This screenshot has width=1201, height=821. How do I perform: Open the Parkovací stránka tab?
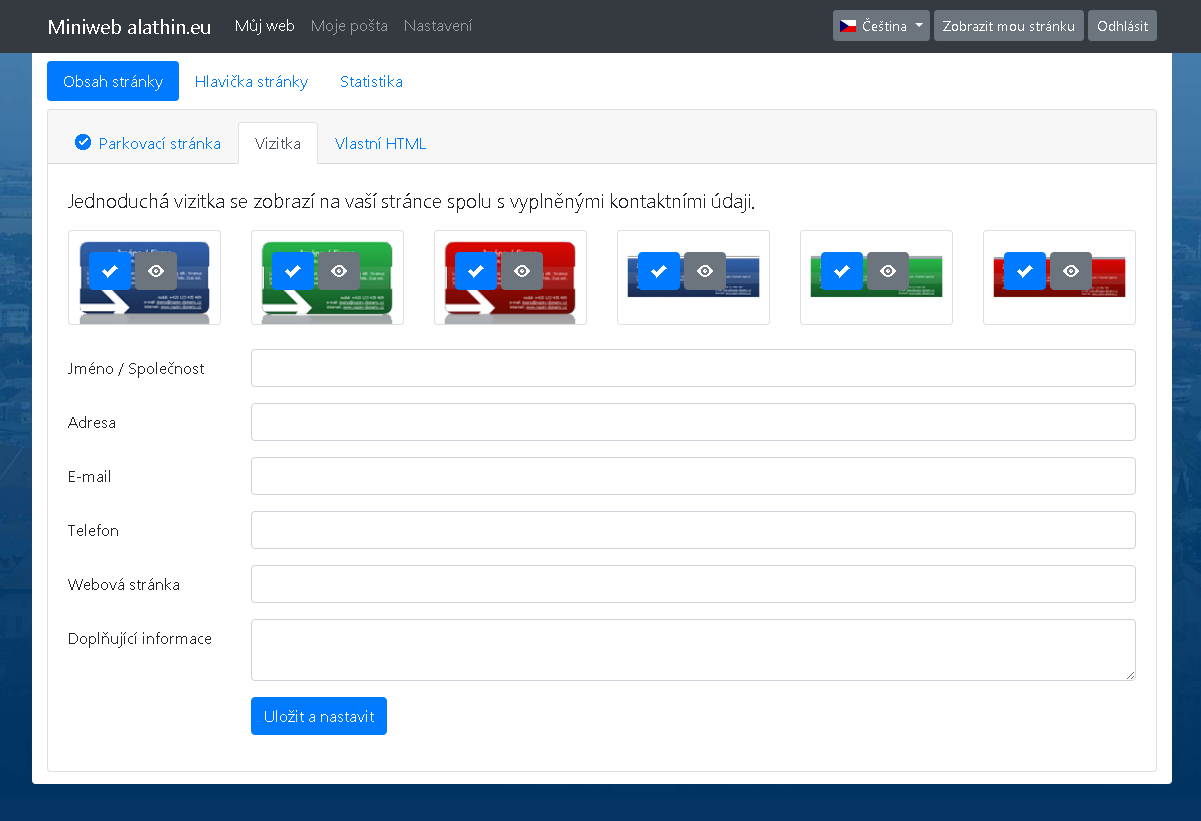(148, 144)
